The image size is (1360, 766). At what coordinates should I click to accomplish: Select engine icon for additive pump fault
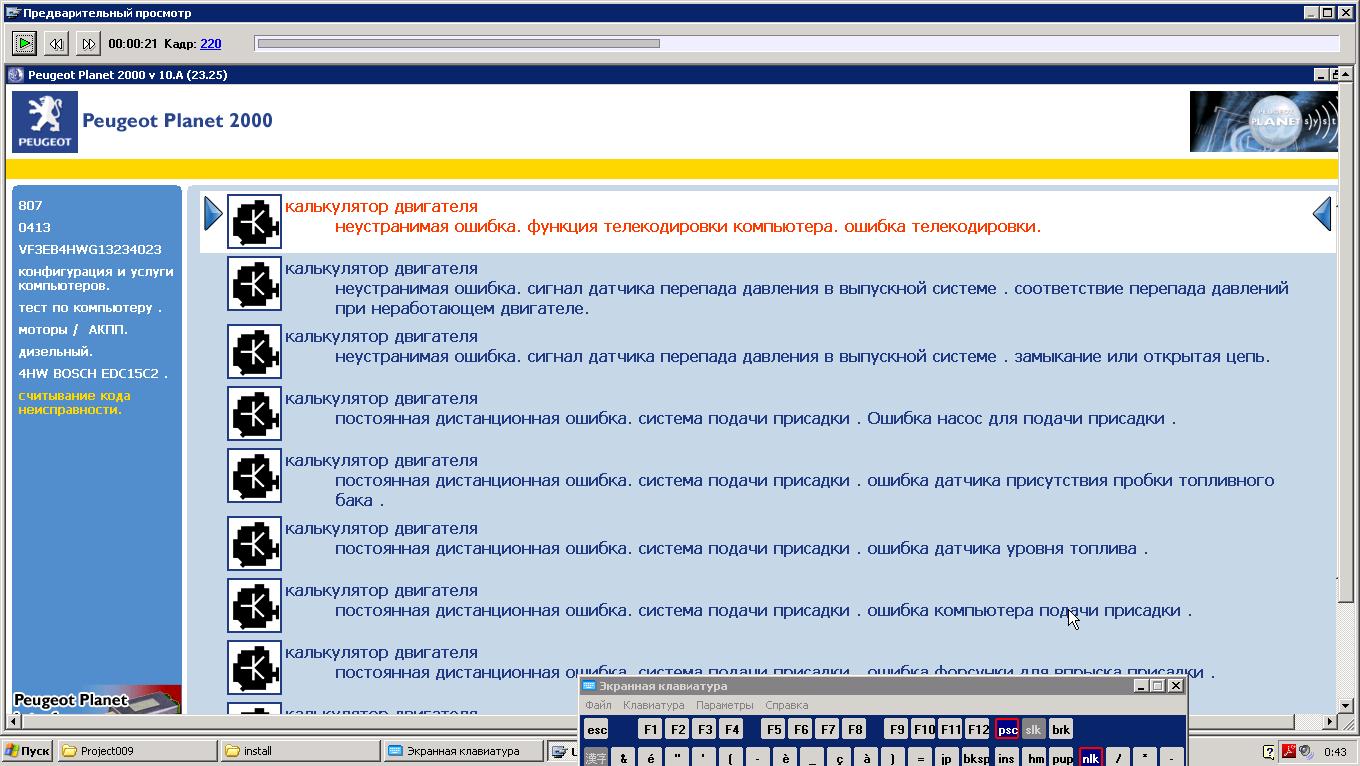[x=254, y=413]
